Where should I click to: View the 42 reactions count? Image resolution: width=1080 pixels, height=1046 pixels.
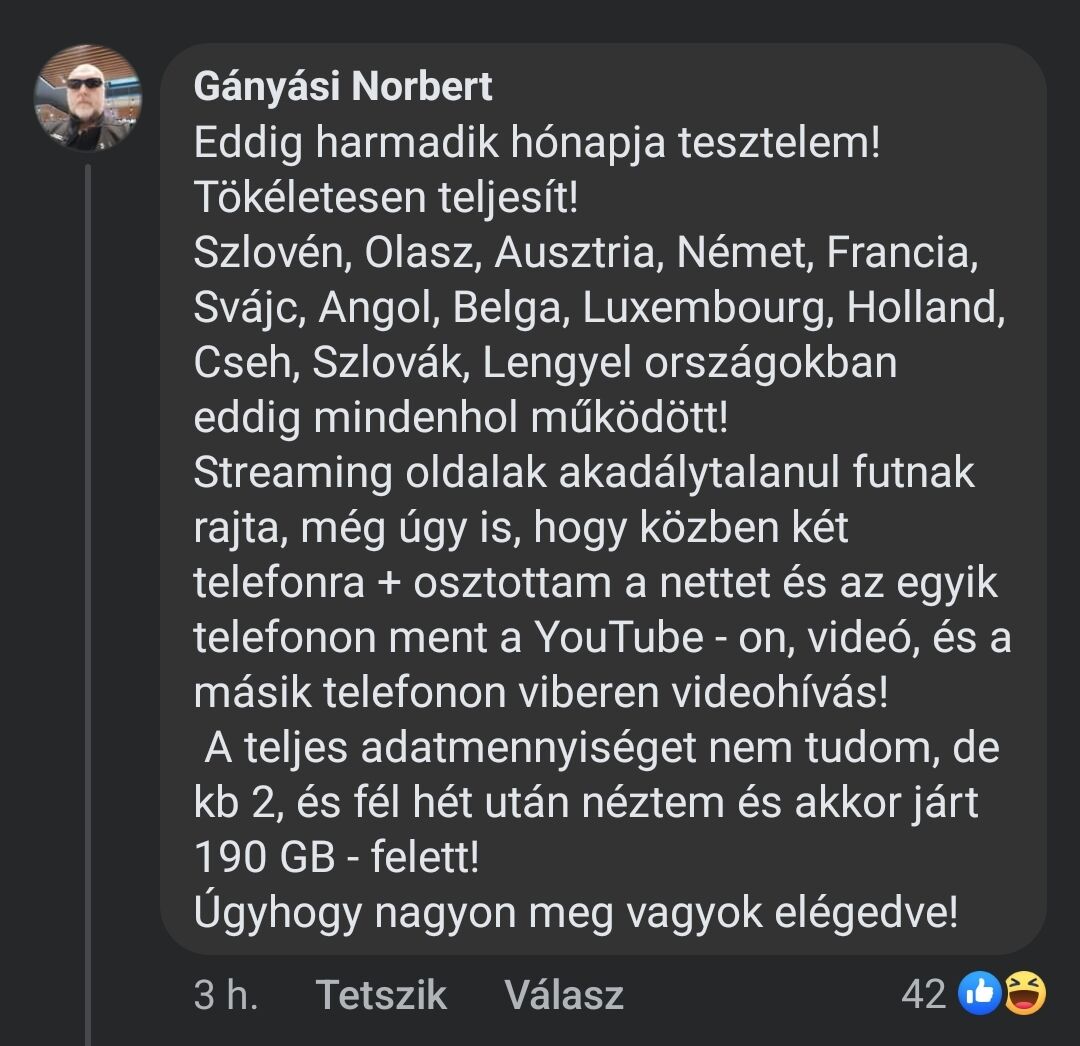[x=923, y=994]
